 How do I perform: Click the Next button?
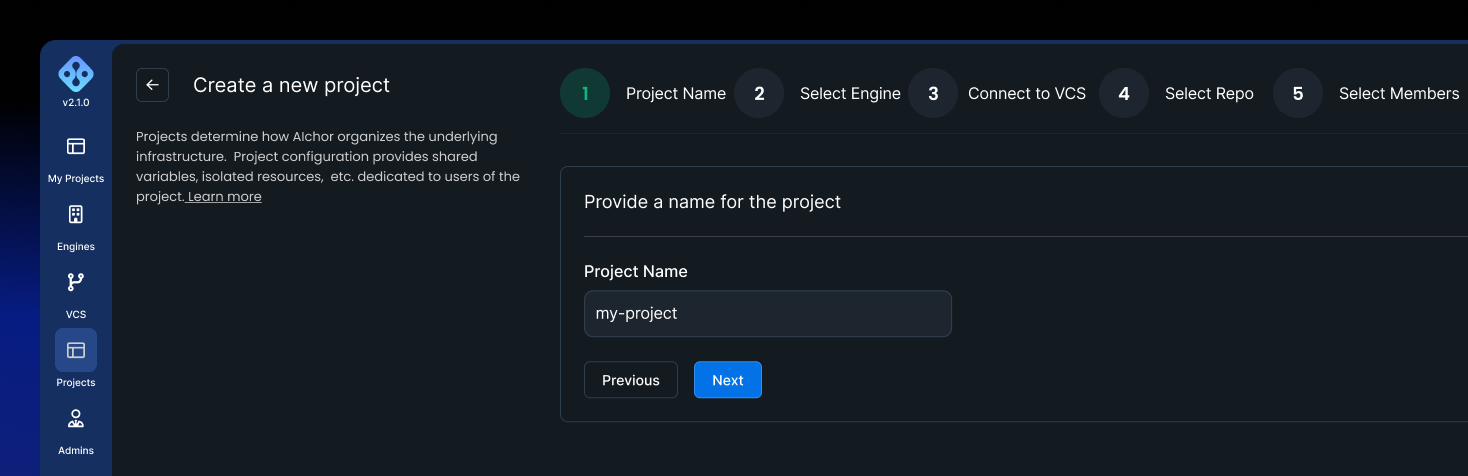tap(728, 380)
